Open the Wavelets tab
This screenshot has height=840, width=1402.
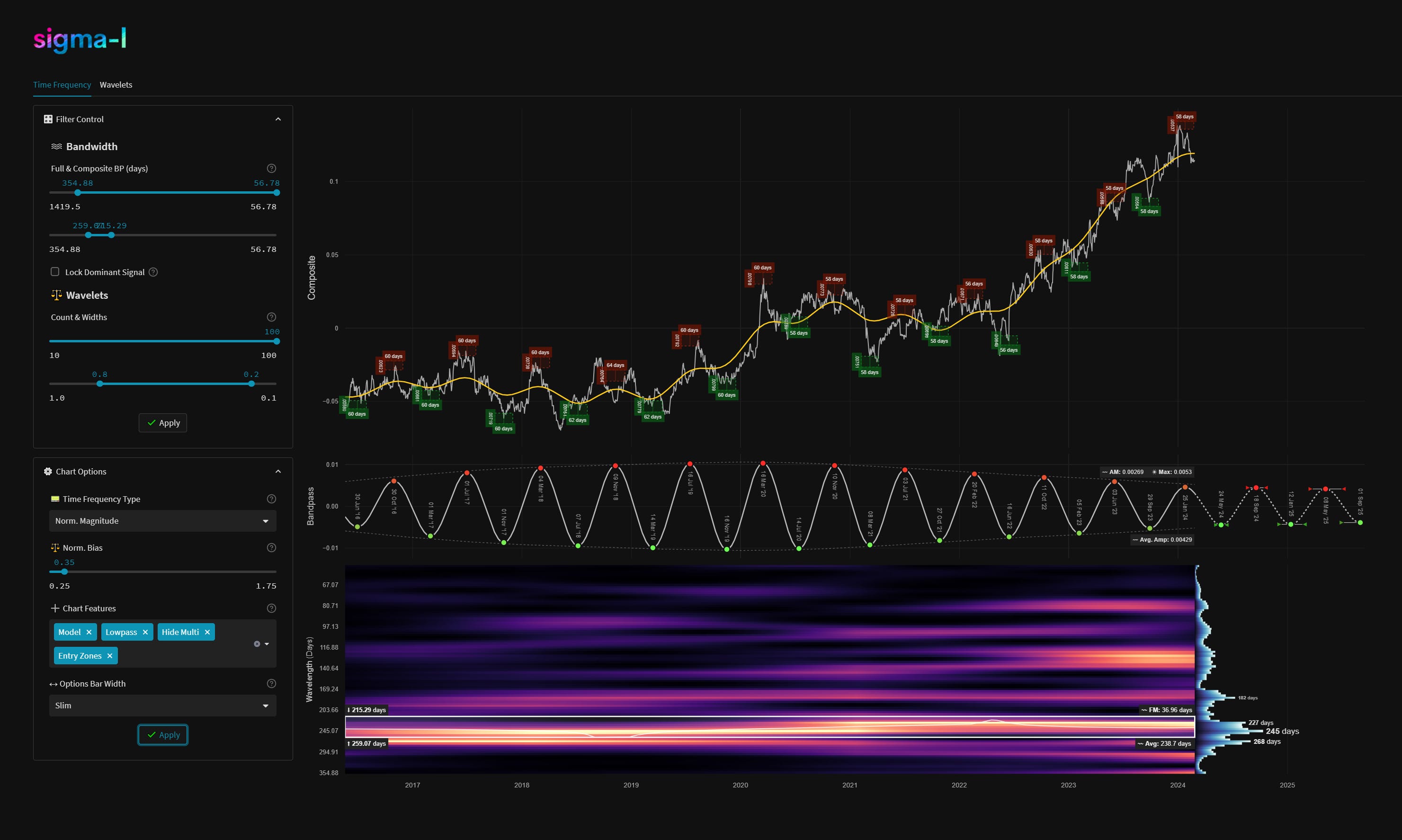[116, 85]
